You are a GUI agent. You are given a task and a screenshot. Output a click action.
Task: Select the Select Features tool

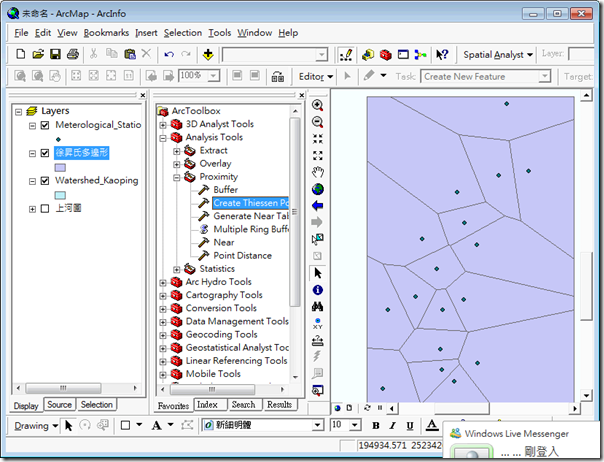(x=317, y=239)
